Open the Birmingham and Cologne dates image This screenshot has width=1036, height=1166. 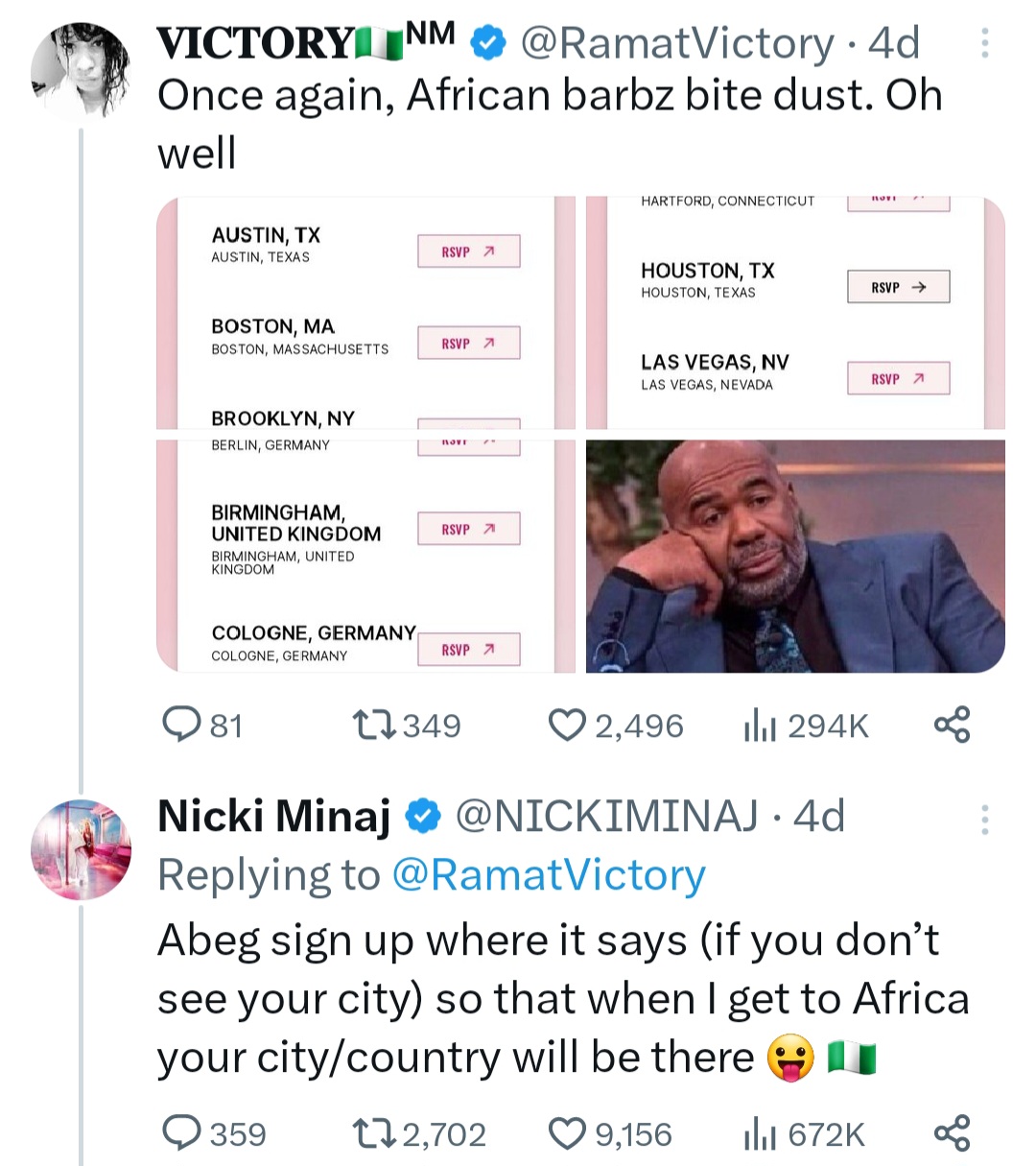tap(365, 557)
